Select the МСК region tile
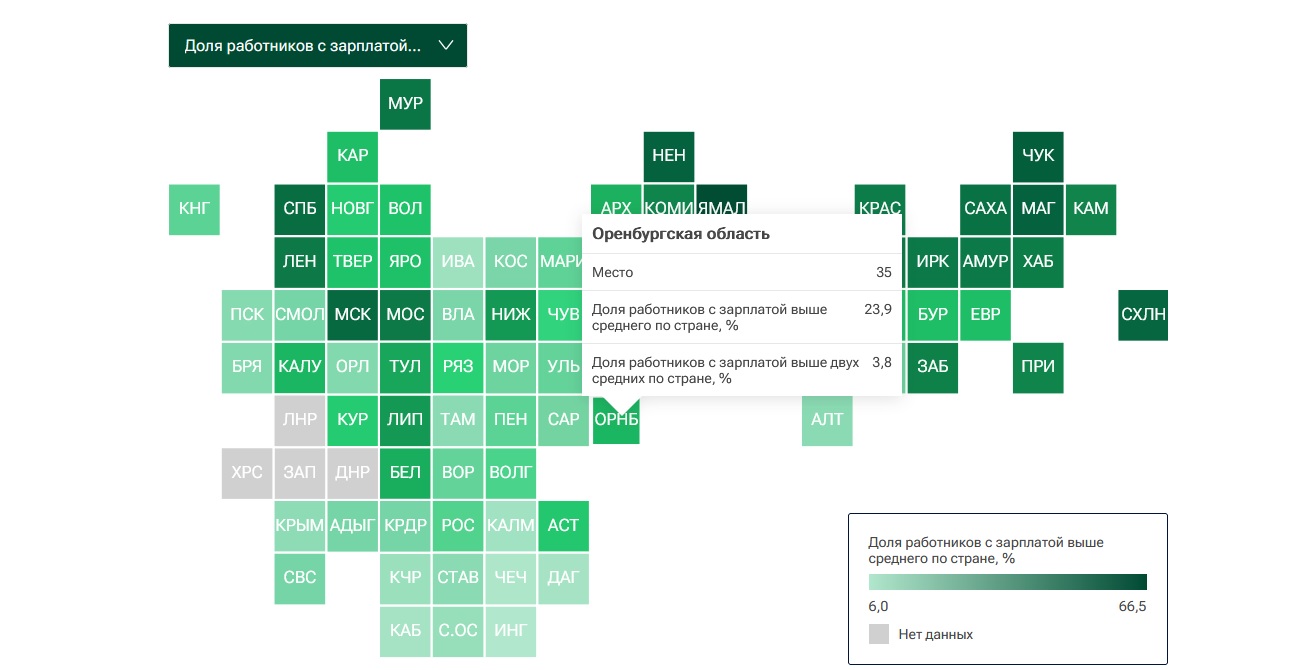Viewport: 1304px width, 670px height. coord(352,315)
